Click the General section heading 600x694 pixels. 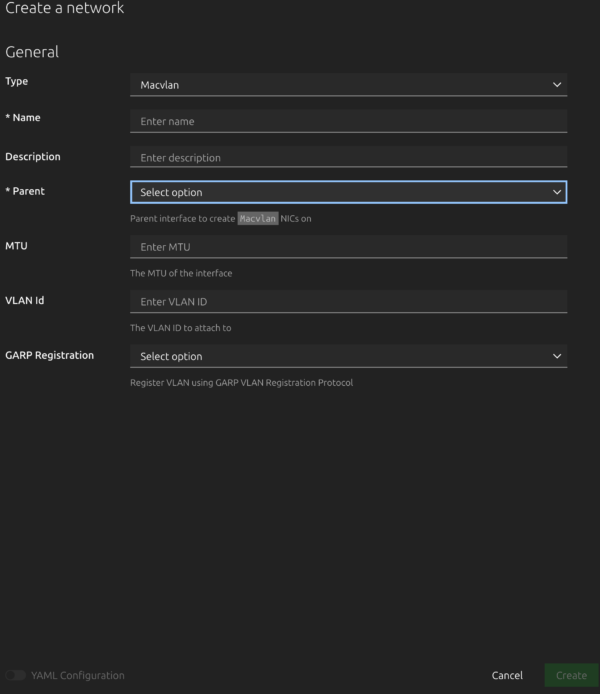tap(32, 52)
